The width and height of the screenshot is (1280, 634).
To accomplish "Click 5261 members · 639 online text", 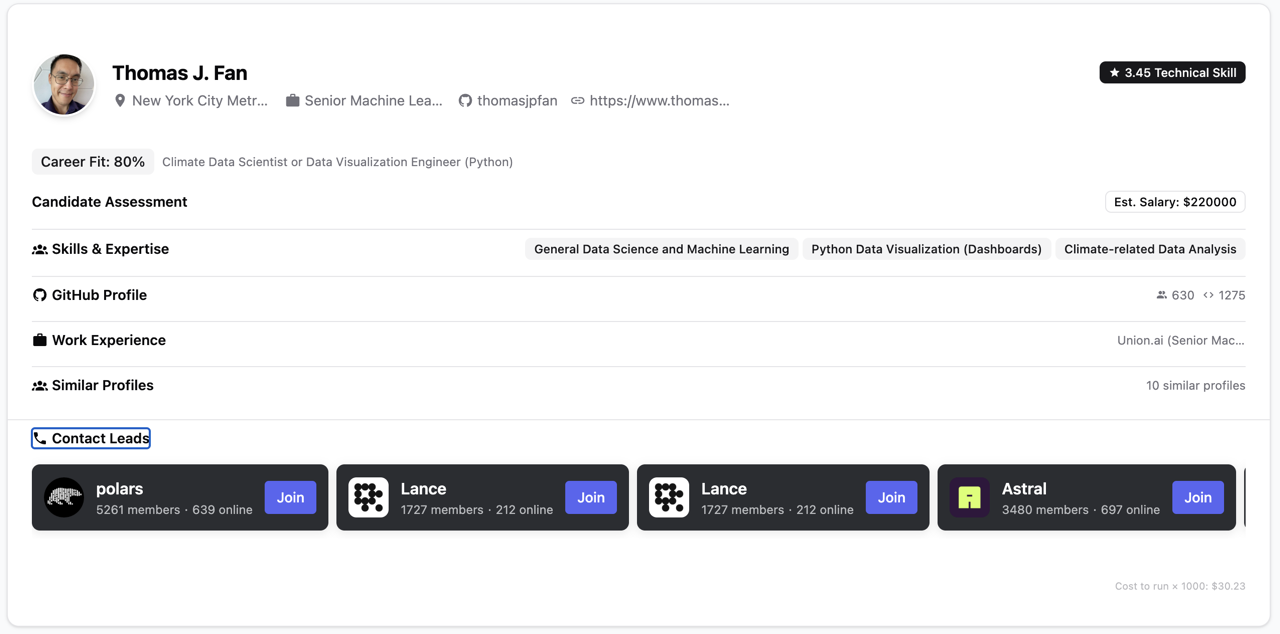I will pyautogui.click(x=174, y=510).
